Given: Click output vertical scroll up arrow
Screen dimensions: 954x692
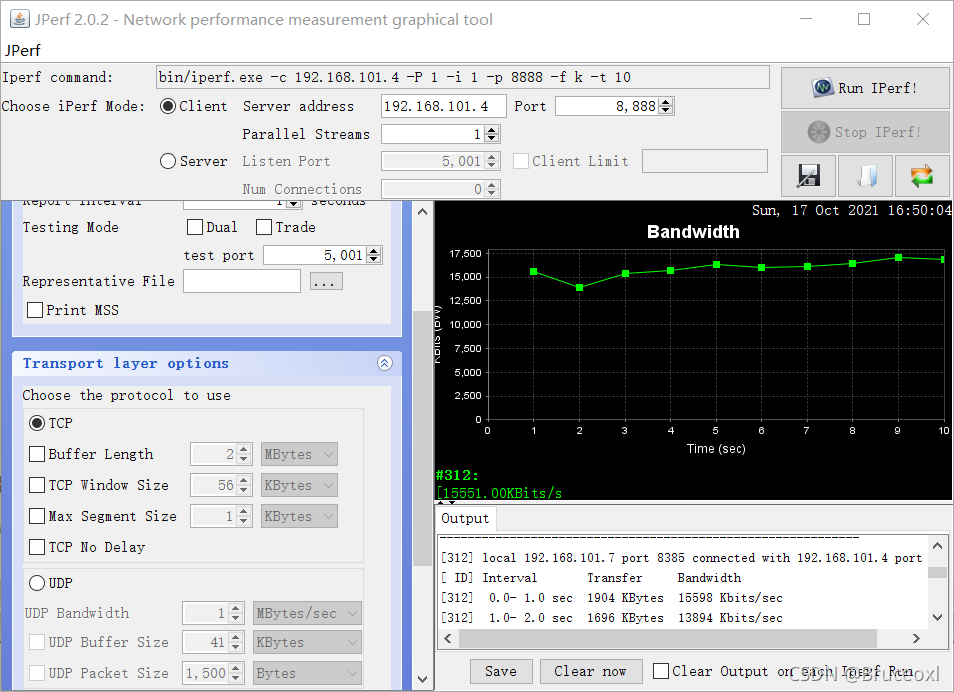Looking at the screenshot, I should point(938,546).
